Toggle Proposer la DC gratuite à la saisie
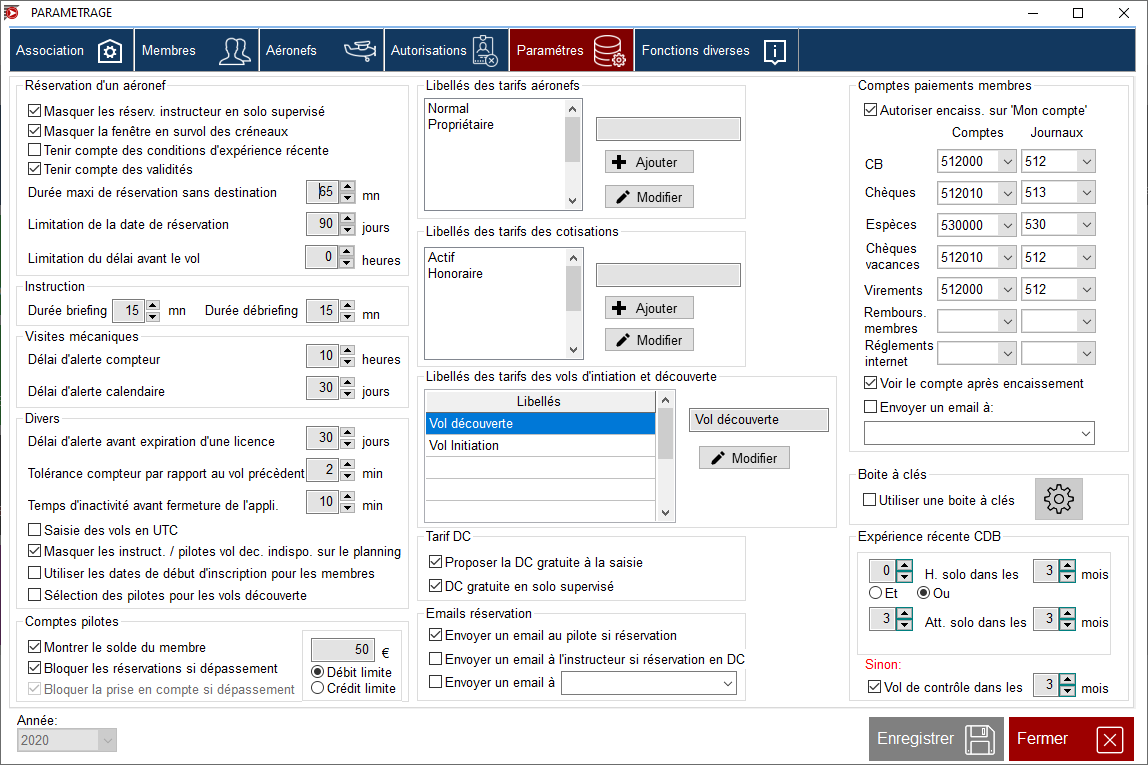 [x=436, y=562]
